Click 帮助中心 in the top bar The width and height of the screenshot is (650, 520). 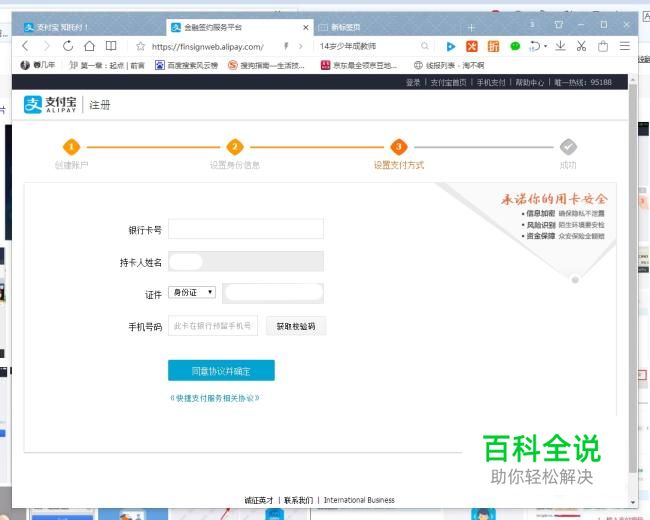tap(529, 83)
